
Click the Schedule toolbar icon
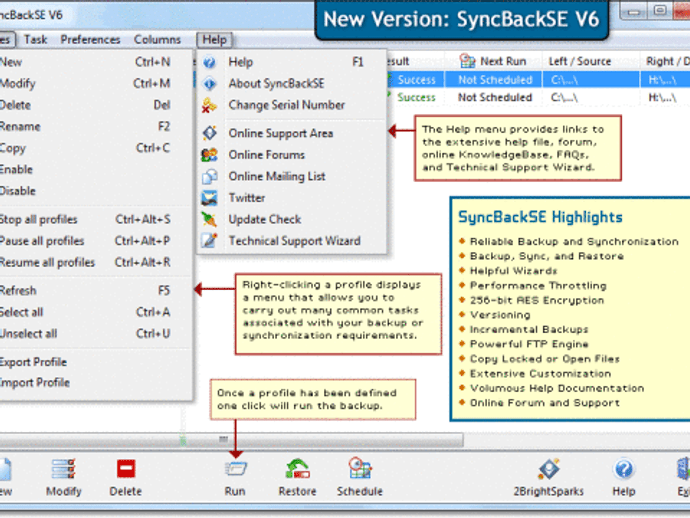click(360, 468)
